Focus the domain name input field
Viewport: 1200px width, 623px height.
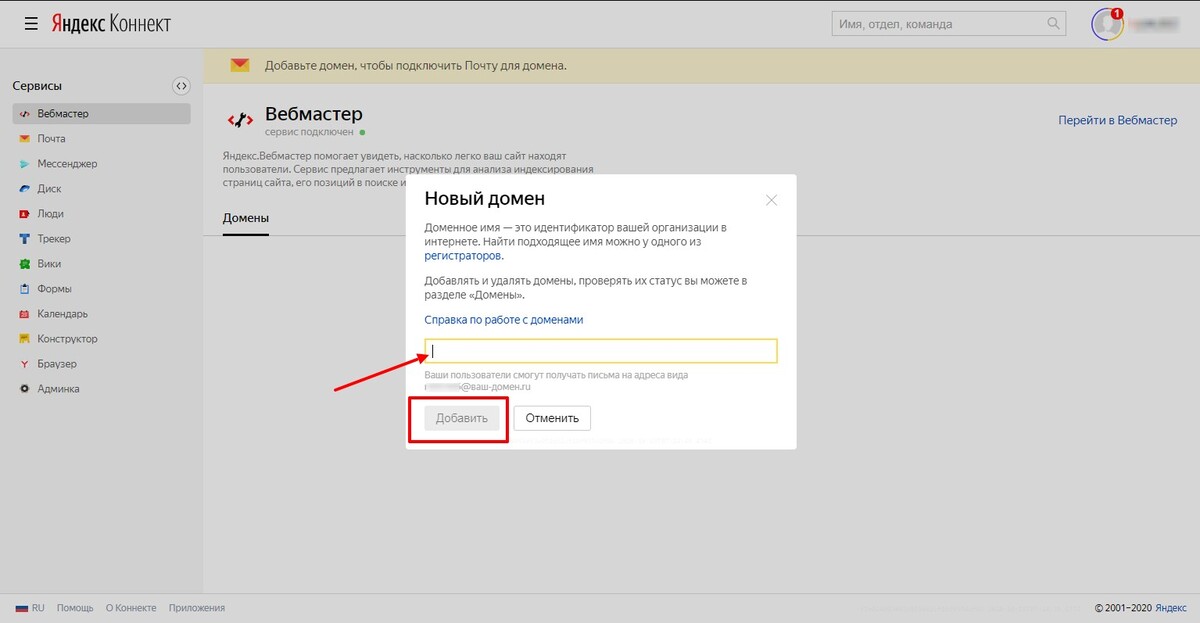(x=601, y=351)
